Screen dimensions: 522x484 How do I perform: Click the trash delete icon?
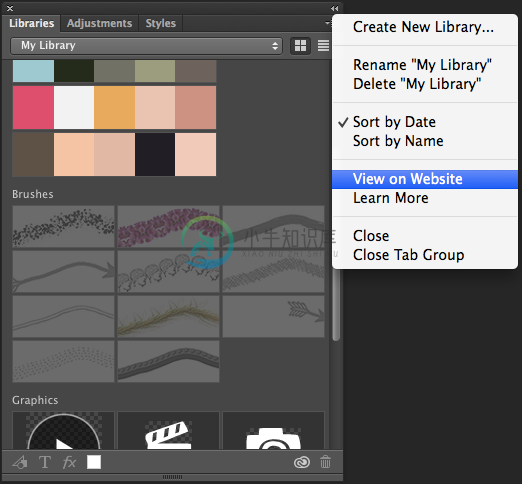click(325, 462)
